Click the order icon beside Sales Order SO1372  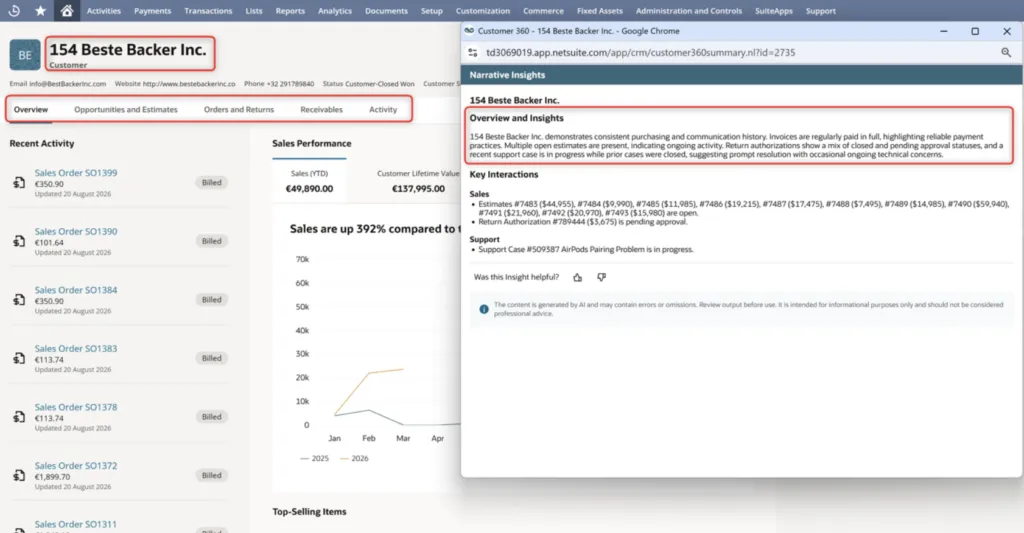coord(19,476)
